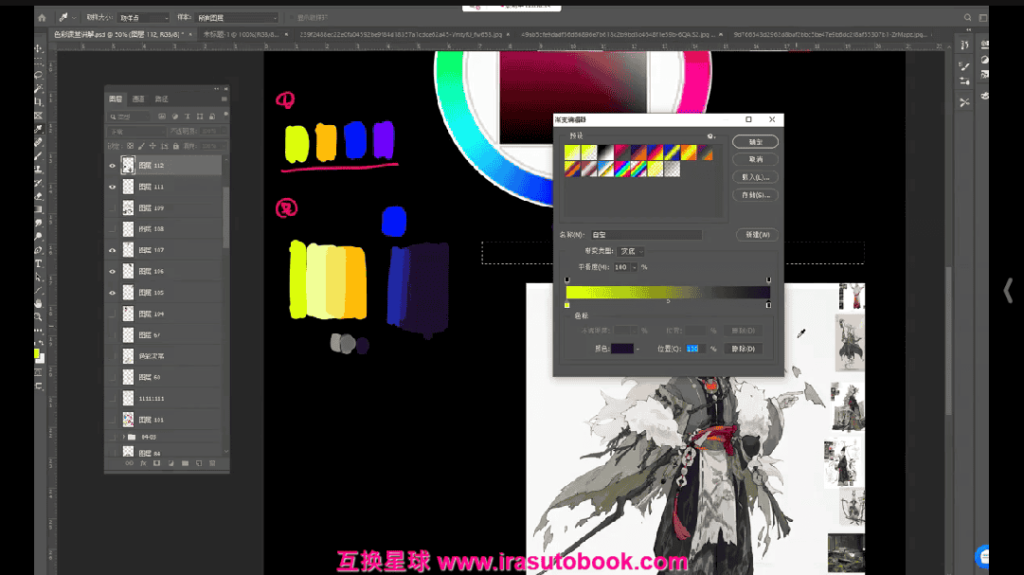The width and height of the screenshot is (1024, 575).
Task: Hide layer 图层 106 with its eye icon
Action: 112,271
